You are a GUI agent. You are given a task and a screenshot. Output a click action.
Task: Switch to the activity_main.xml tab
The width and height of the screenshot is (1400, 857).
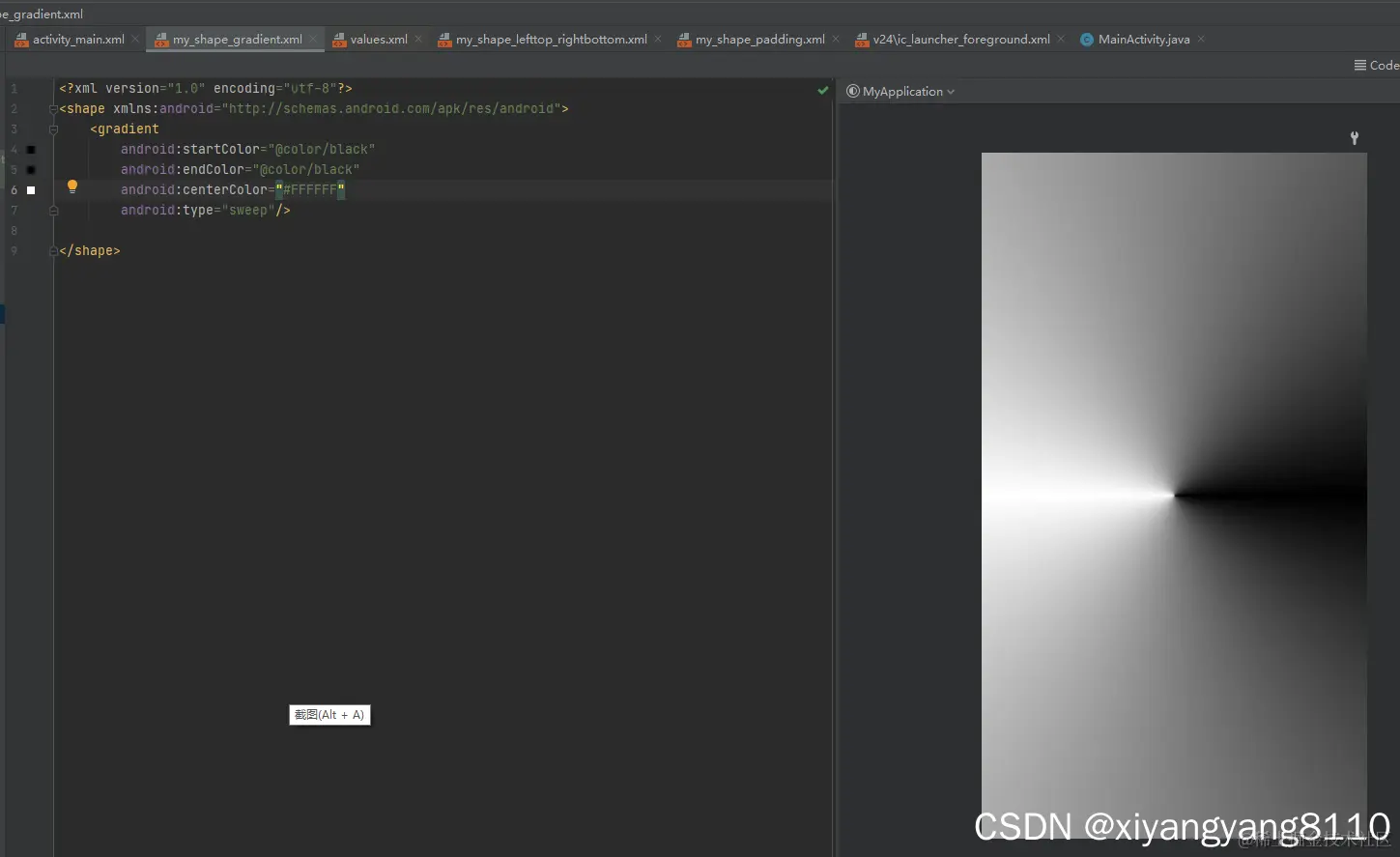pyautogui.click(x=78, y=40)
